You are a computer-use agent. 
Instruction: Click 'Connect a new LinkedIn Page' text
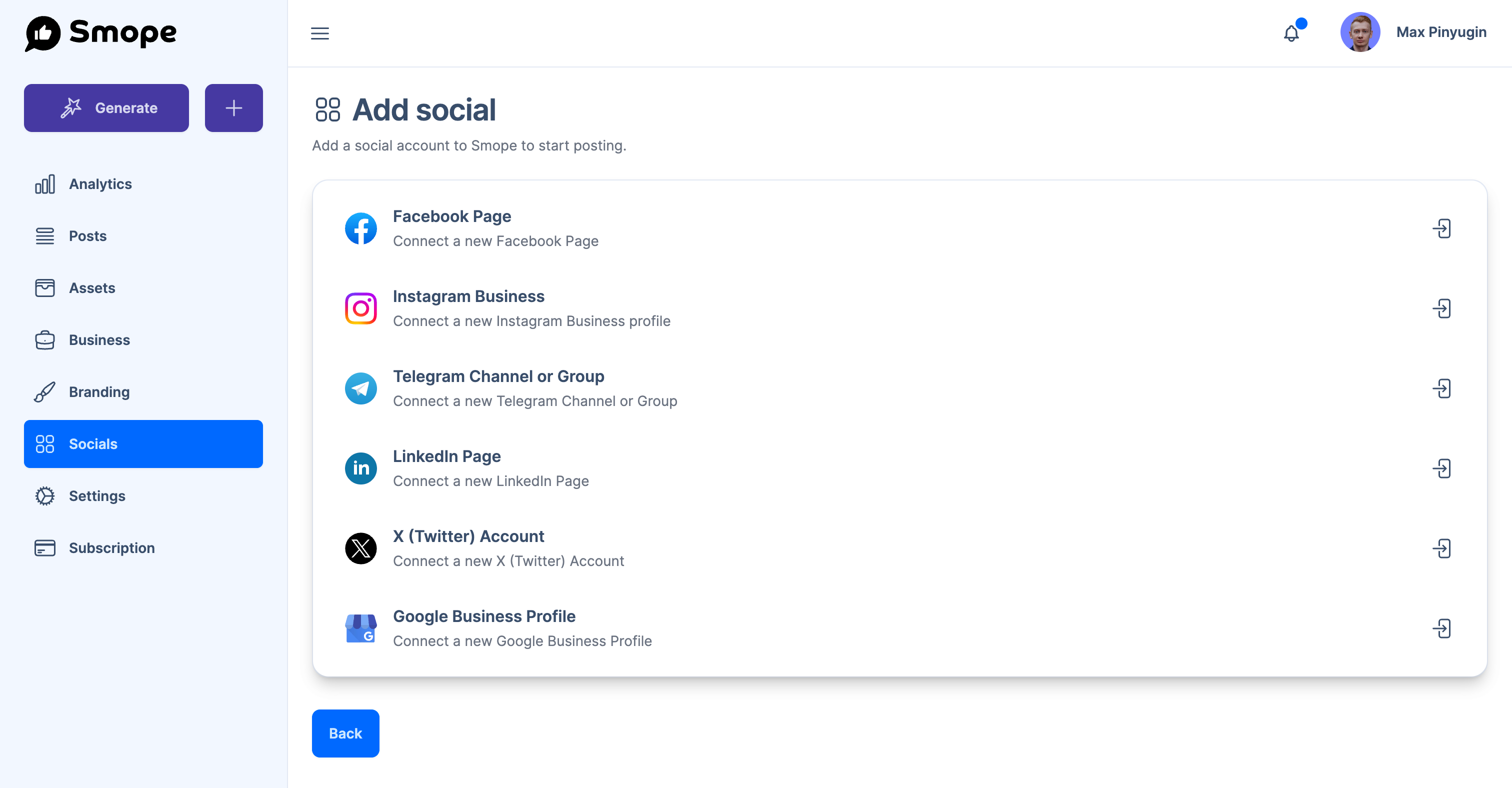point(490,481)
